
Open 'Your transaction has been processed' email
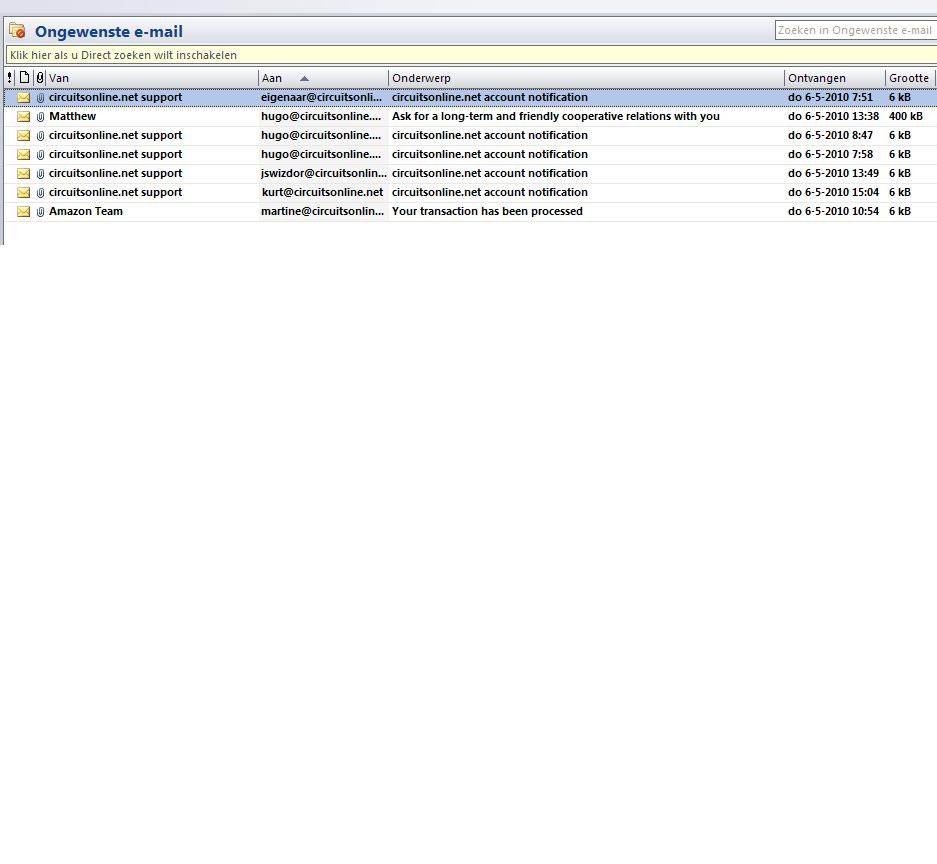click(x=487, y=212)
